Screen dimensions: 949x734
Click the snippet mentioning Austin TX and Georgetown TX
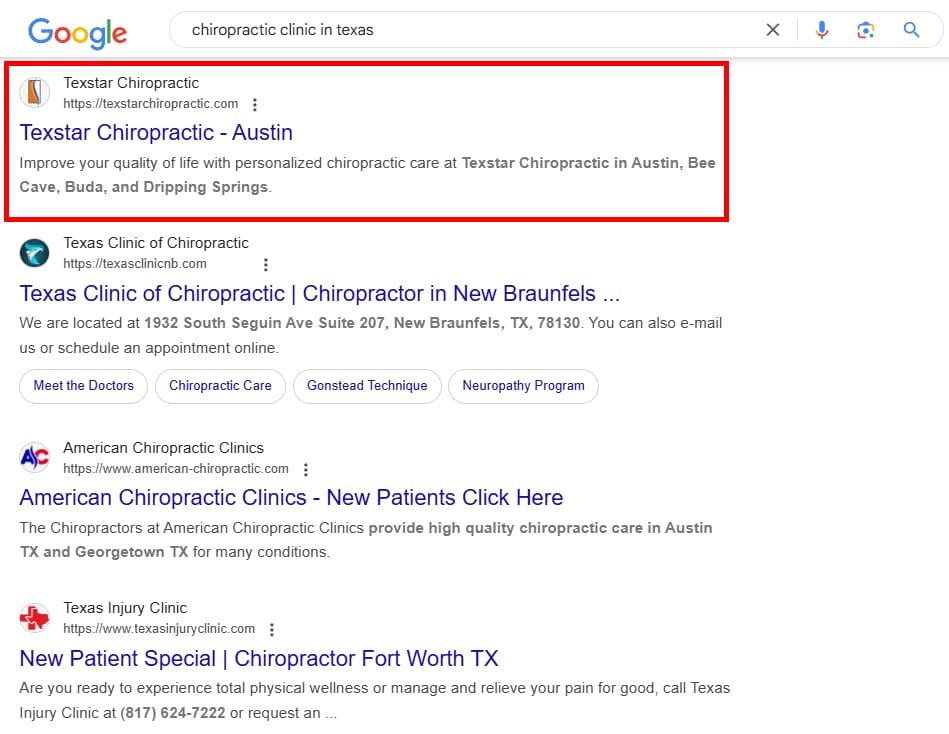coord(366,540)
